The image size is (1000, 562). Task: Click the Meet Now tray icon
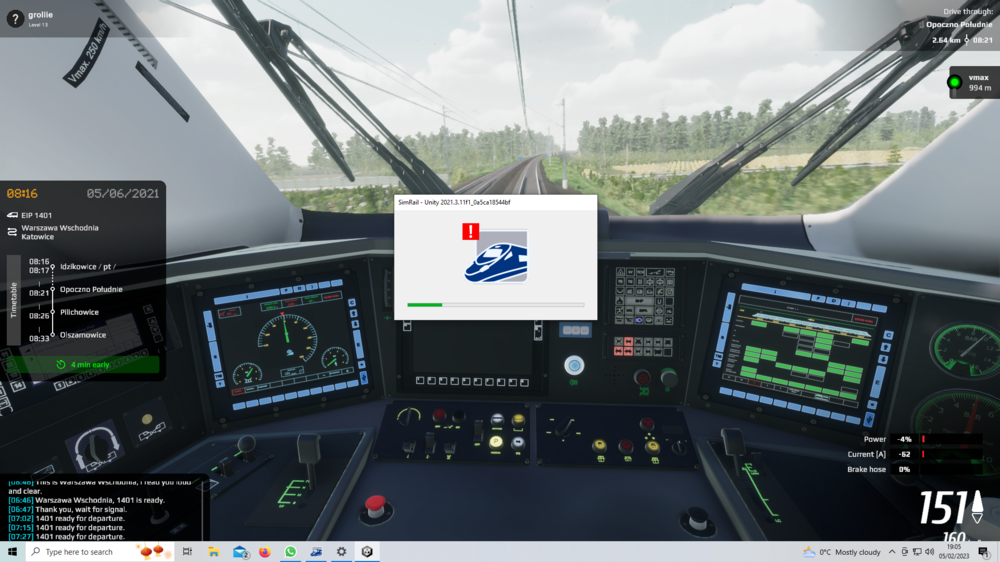click(x=904, y=552)
